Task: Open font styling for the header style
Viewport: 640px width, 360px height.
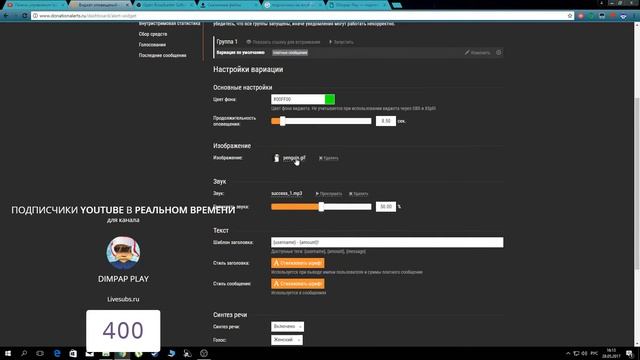Action: [x=298, y=263]
